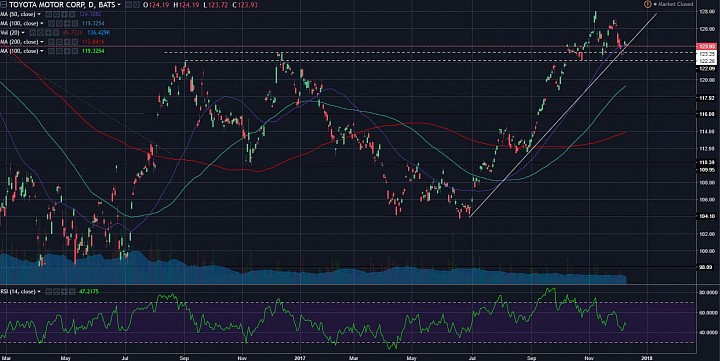The height and width of the screenshot is (361, 720).
Task: Open the Vol (20) settings gear icon
Action: click(40, 33)
